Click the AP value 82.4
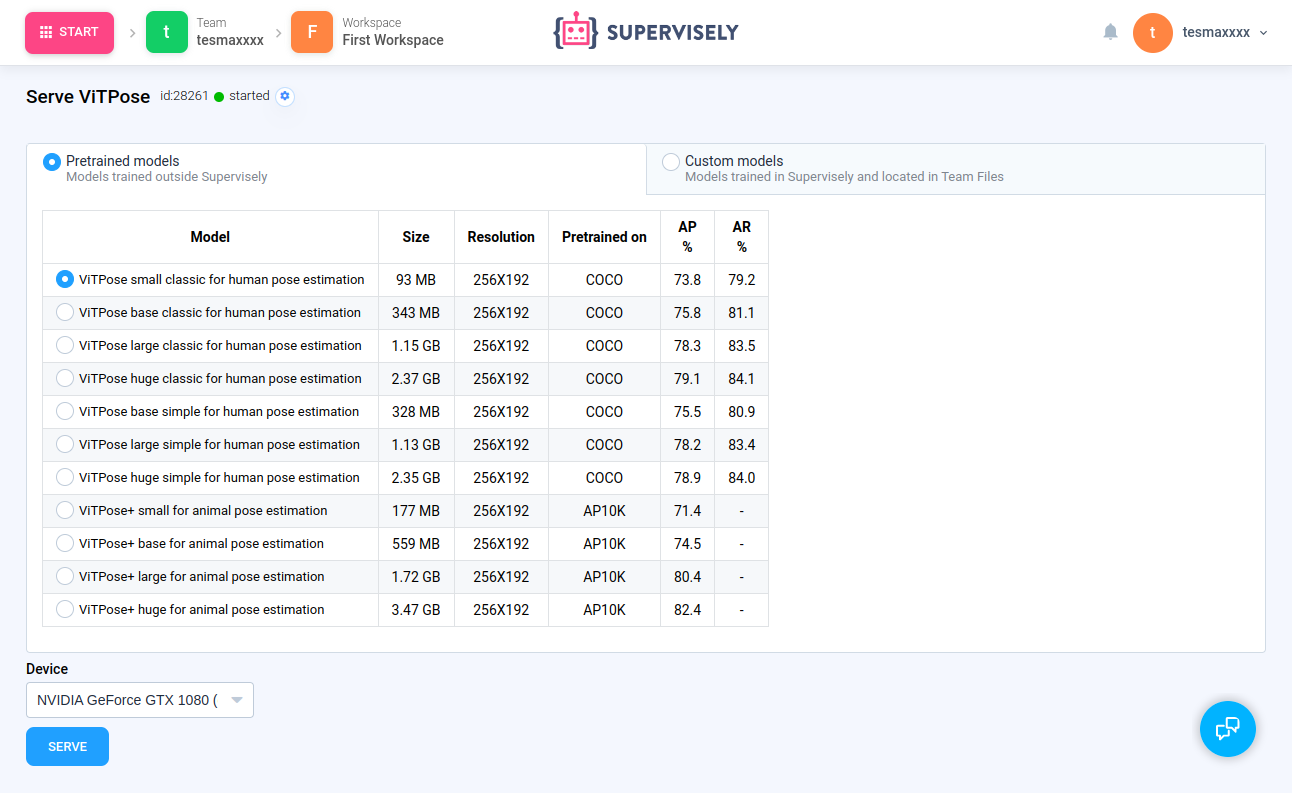Viewport: 1292px width, 793px height. tap(687, 610)
